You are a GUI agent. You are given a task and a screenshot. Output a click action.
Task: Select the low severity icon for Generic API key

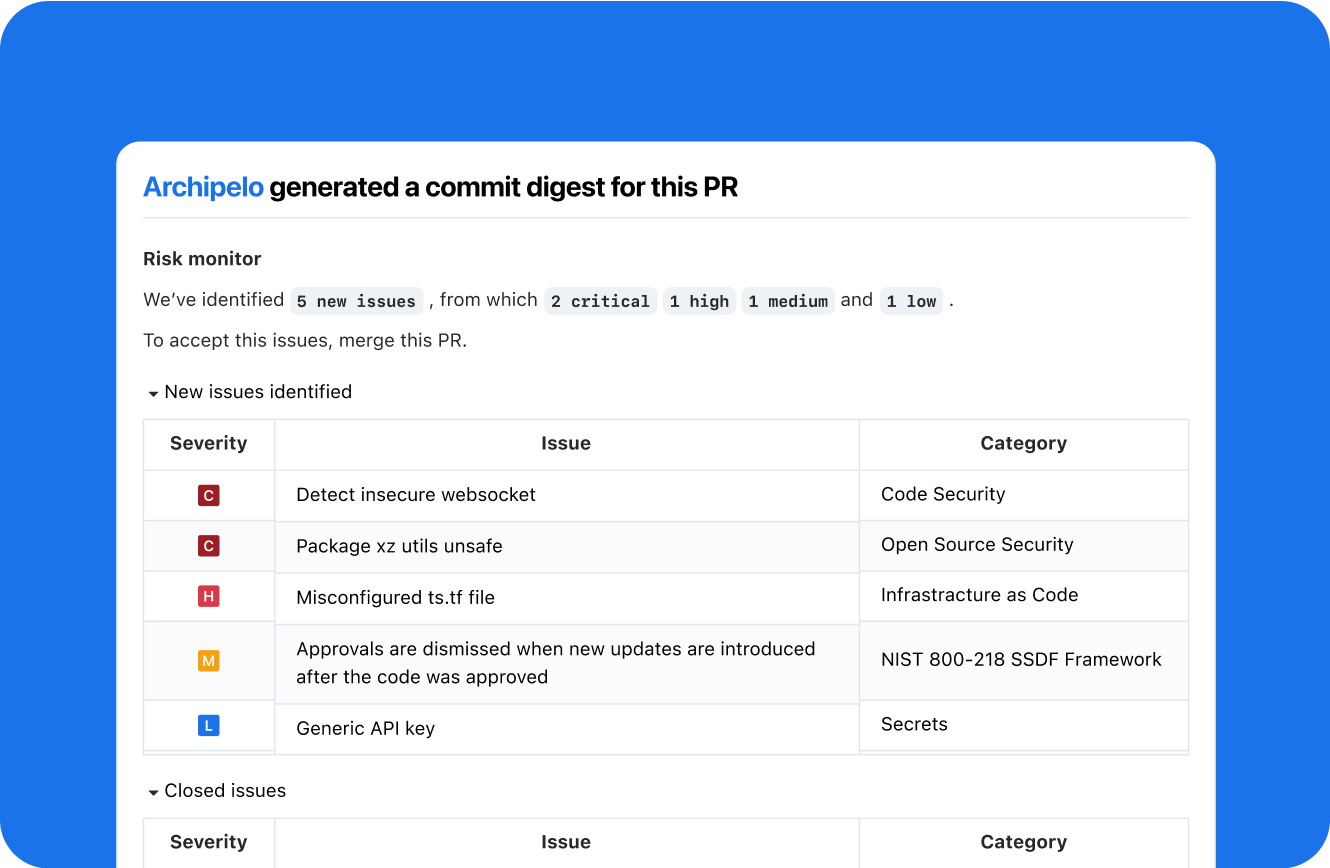[208, 728]
